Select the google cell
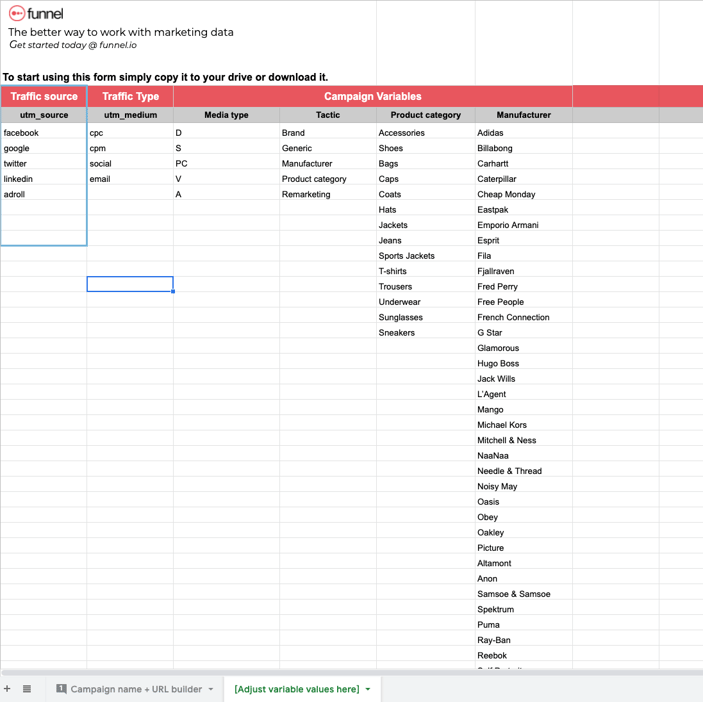The width and height of the screenshot is (703, 702). (44, 148)
